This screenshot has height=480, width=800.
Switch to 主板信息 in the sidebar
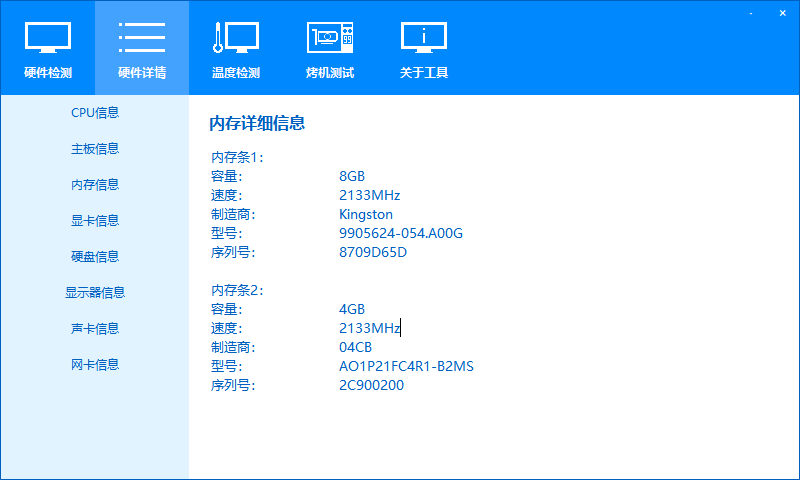tap(95, 149)
